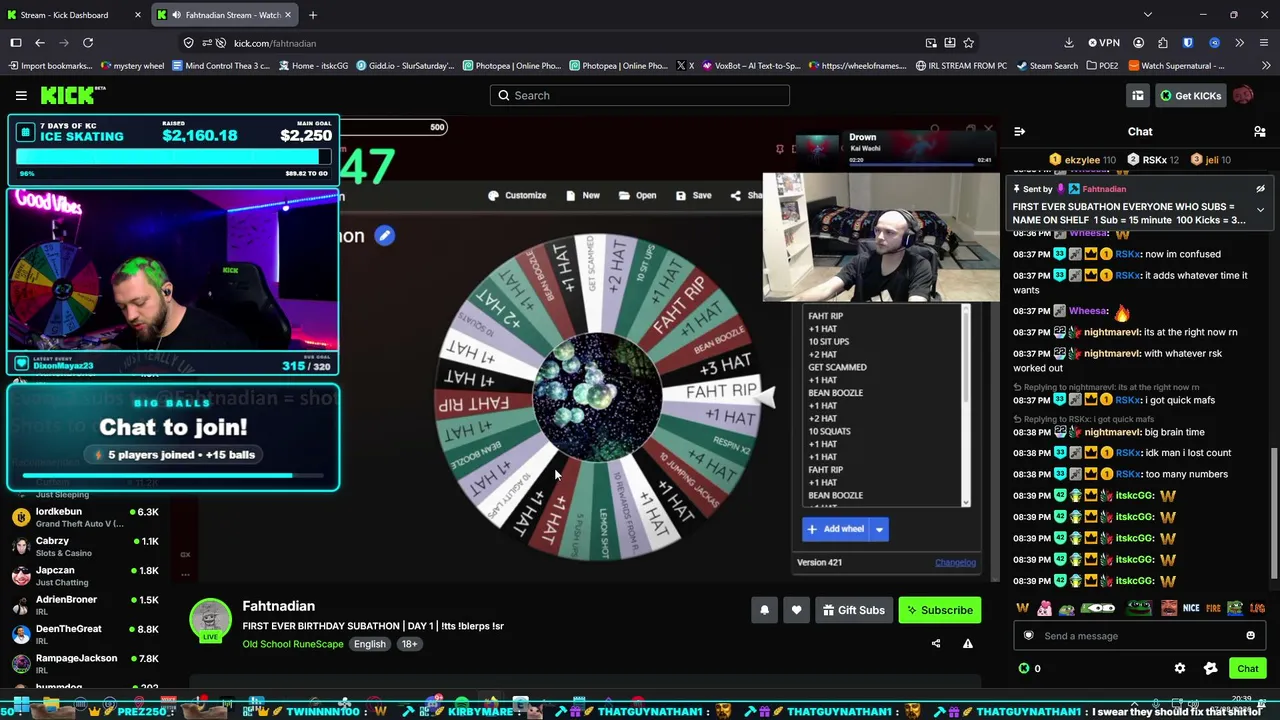Open Cabrzy recommended channel

pos(84,546)
